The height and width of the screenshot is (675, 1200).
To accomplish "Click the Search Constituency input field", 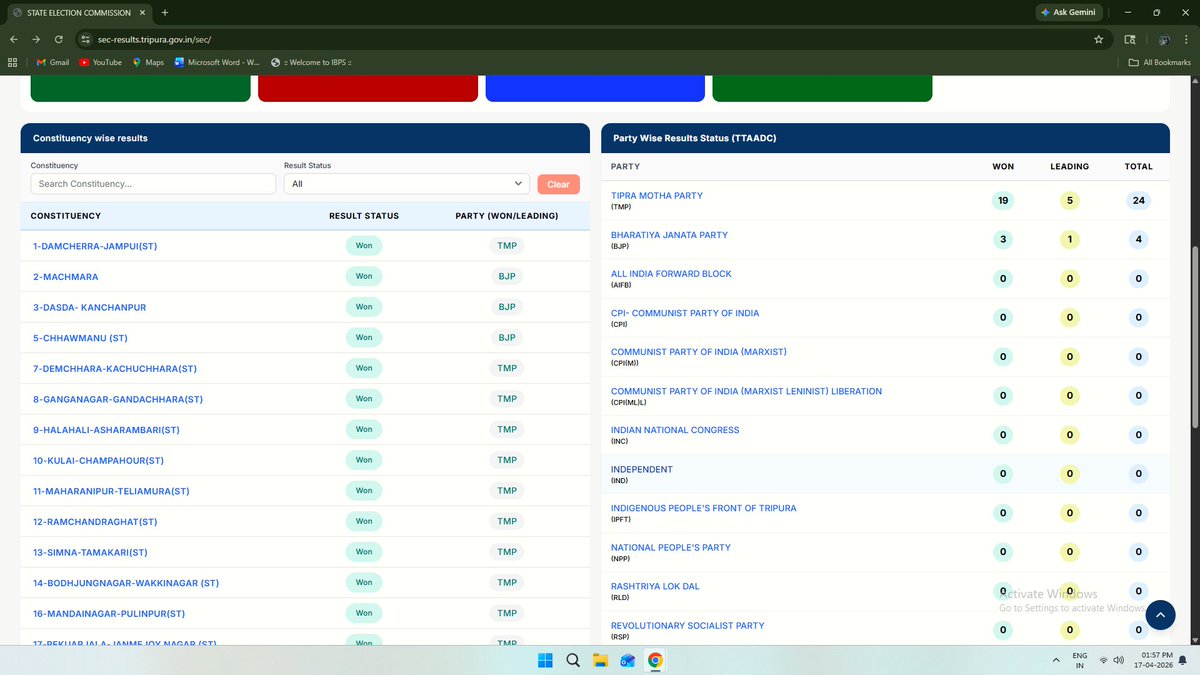I will 153,184.
